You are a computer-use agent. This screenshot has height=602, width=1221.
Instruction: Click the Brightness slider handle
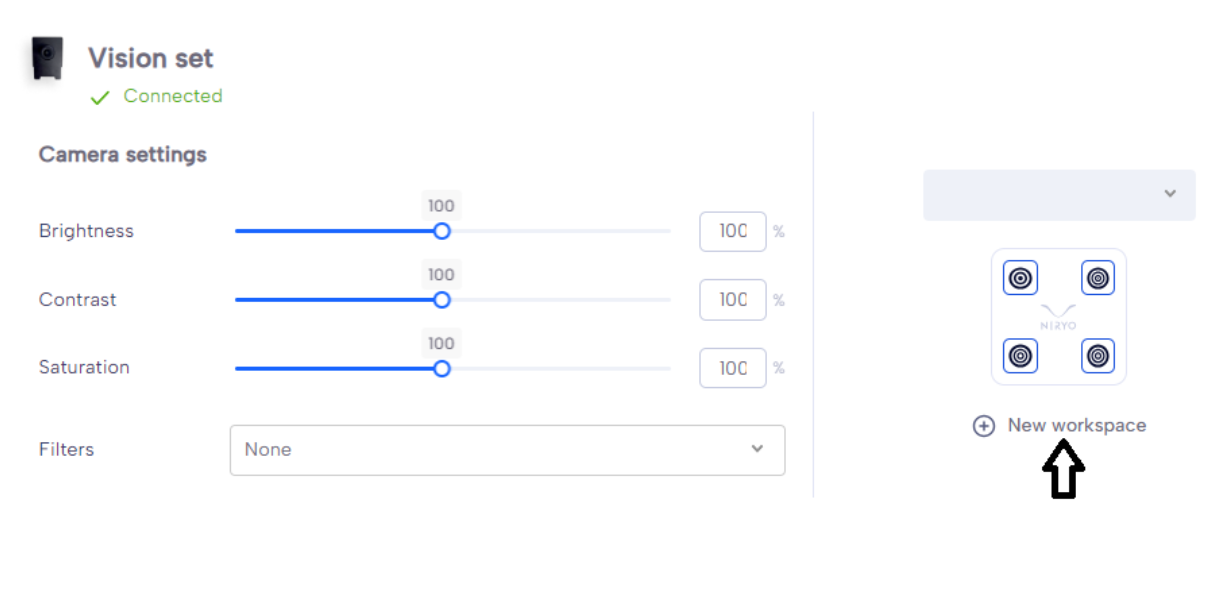pos(442,231)
